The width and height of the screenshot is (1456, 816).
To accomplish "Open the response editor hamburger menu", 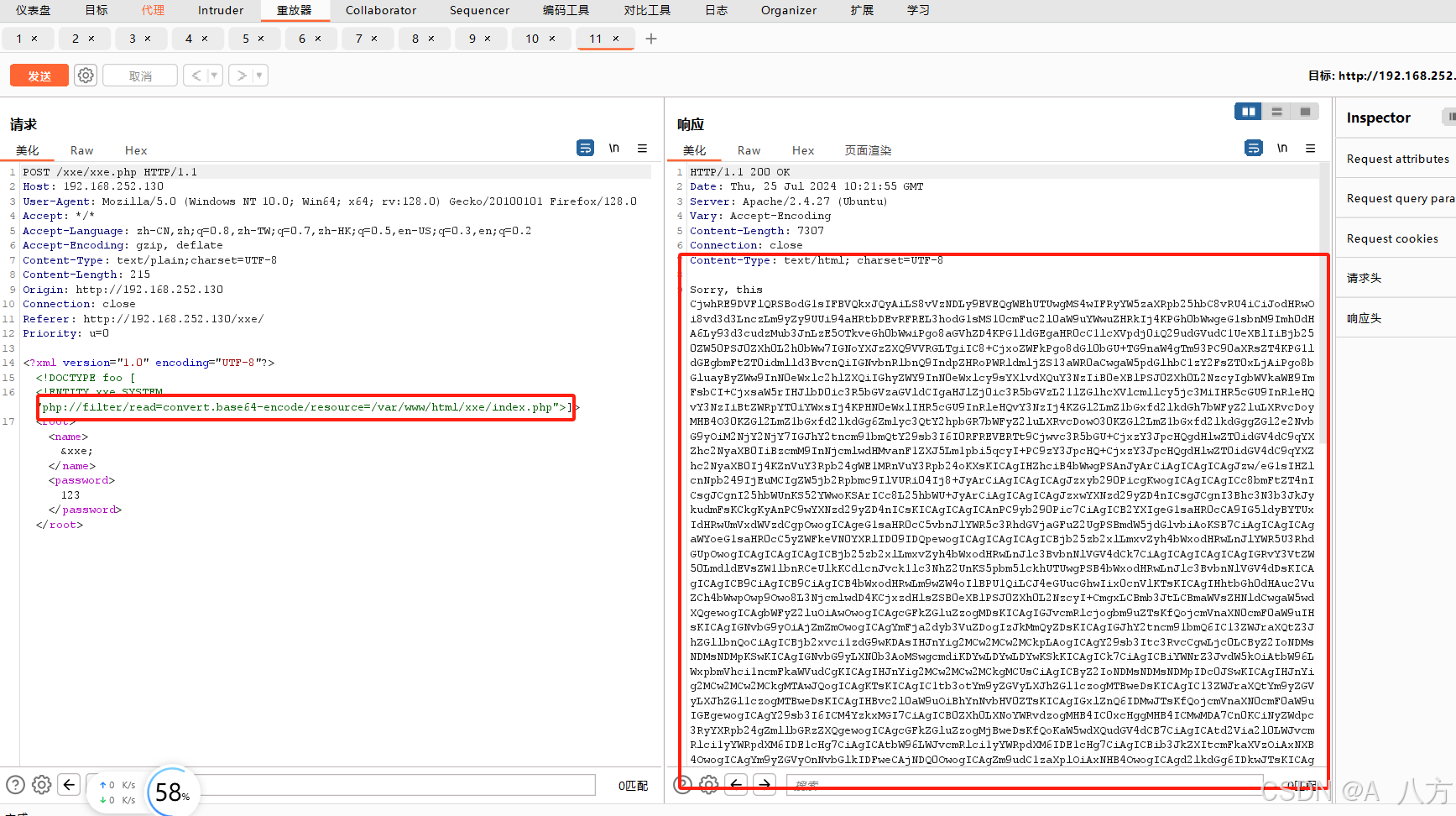I will click(1311, 148).
